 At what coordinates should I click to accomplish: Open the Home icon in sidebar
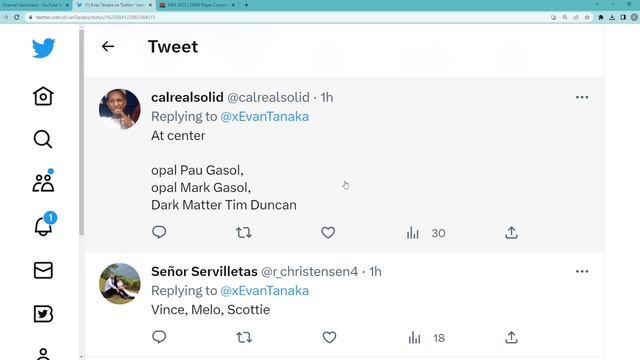point(43,96)
